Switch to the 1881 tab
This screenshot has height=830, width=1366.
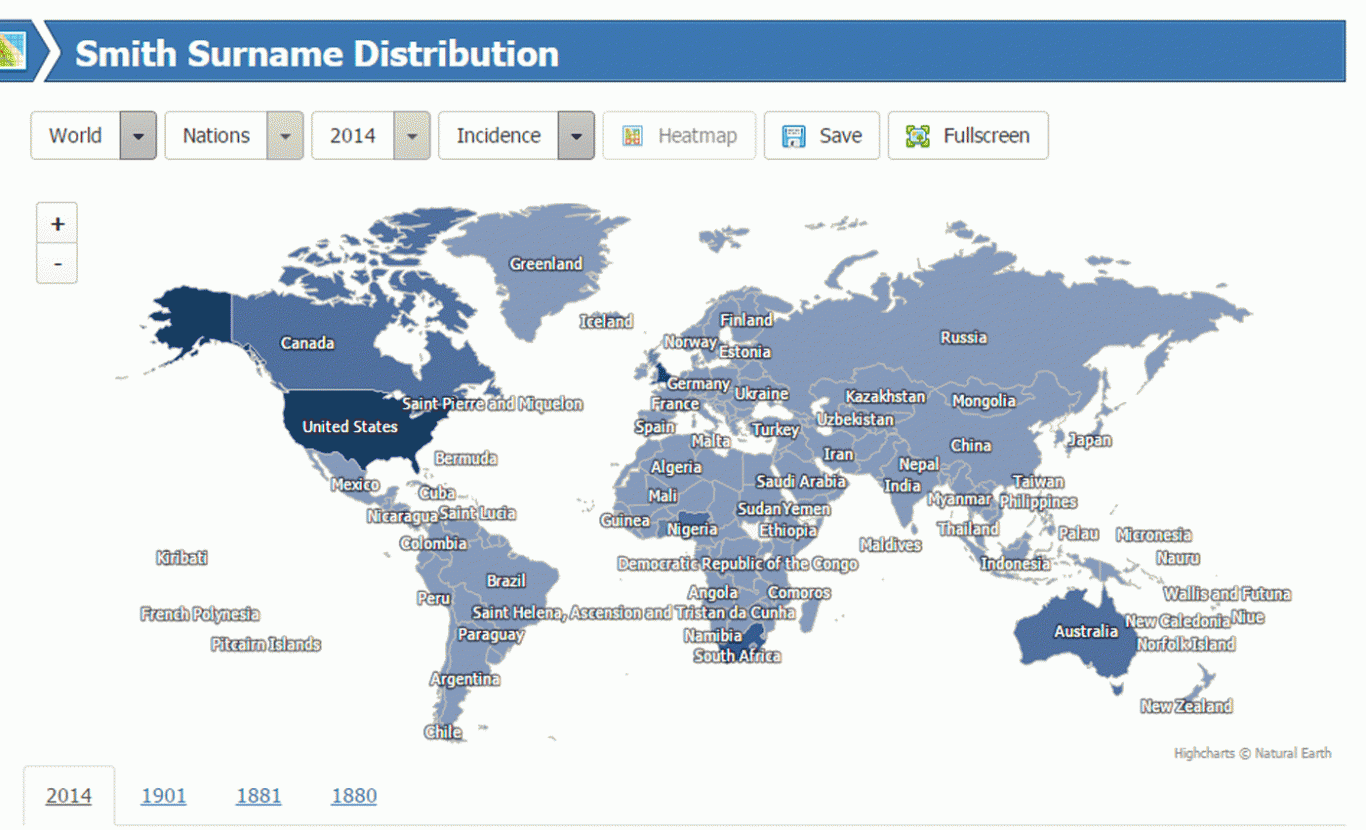[x=258, y=796]
